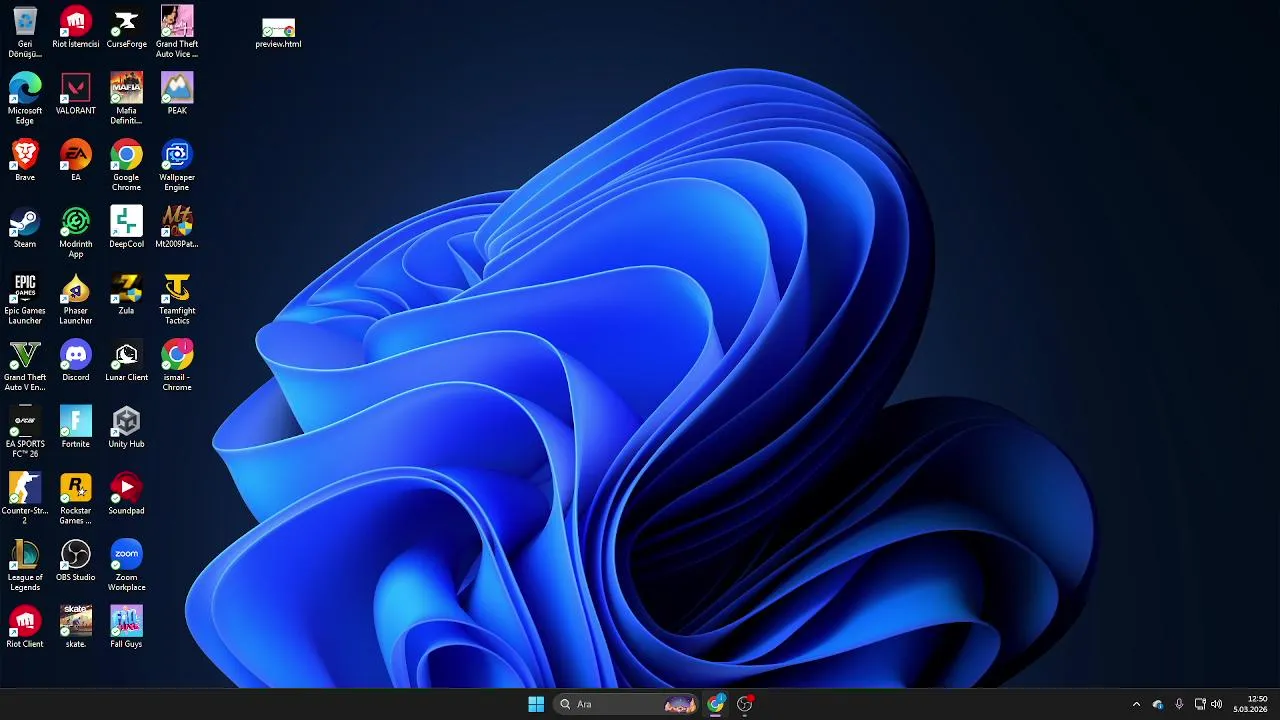Select the League of Legends shortcut
The image size is (1280, 720).
pyautogui.click(x=25, y=566)
